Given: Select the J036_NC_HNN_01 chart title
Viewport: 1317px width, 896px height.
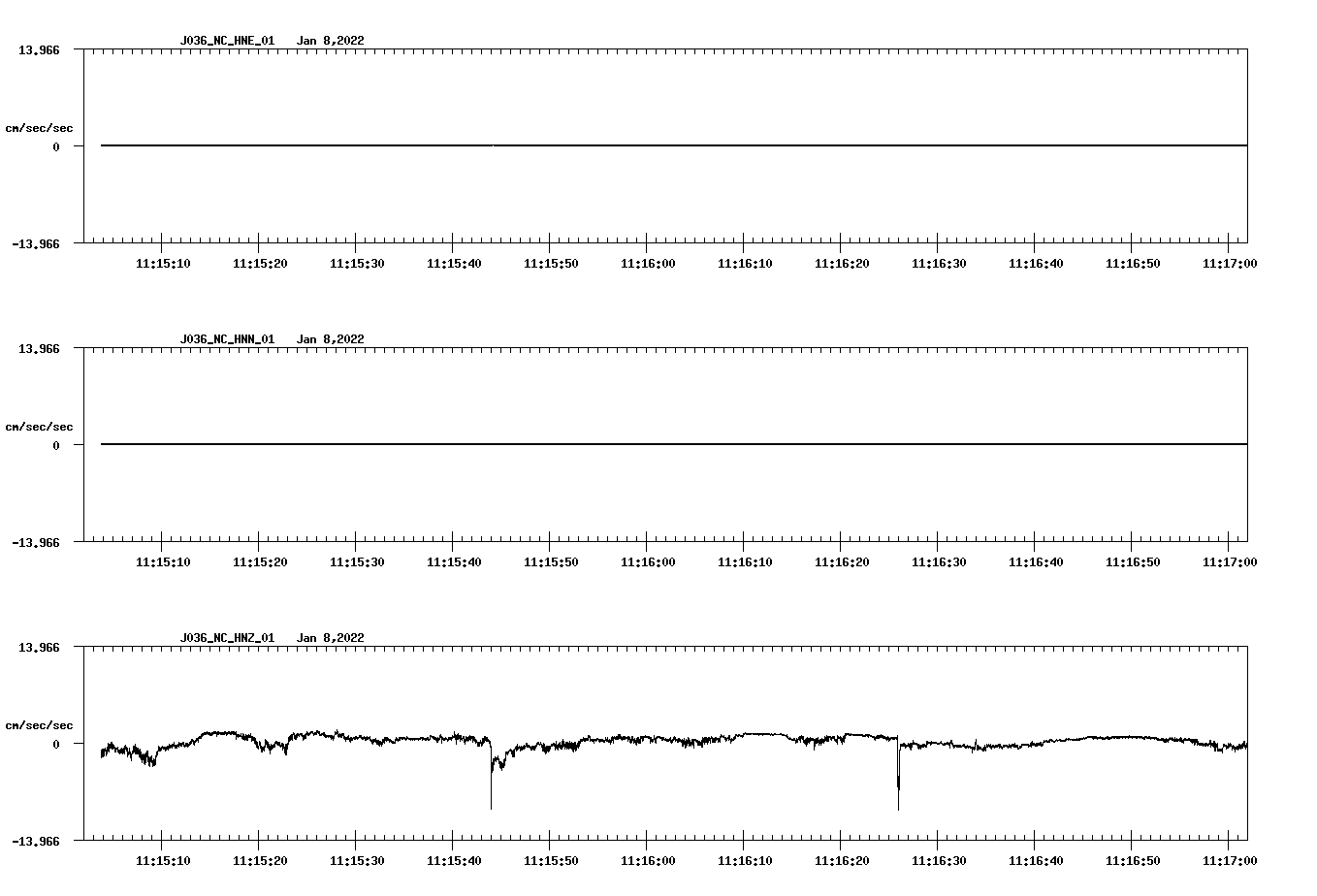Looking at the screenshot, I should coord(227,339).
